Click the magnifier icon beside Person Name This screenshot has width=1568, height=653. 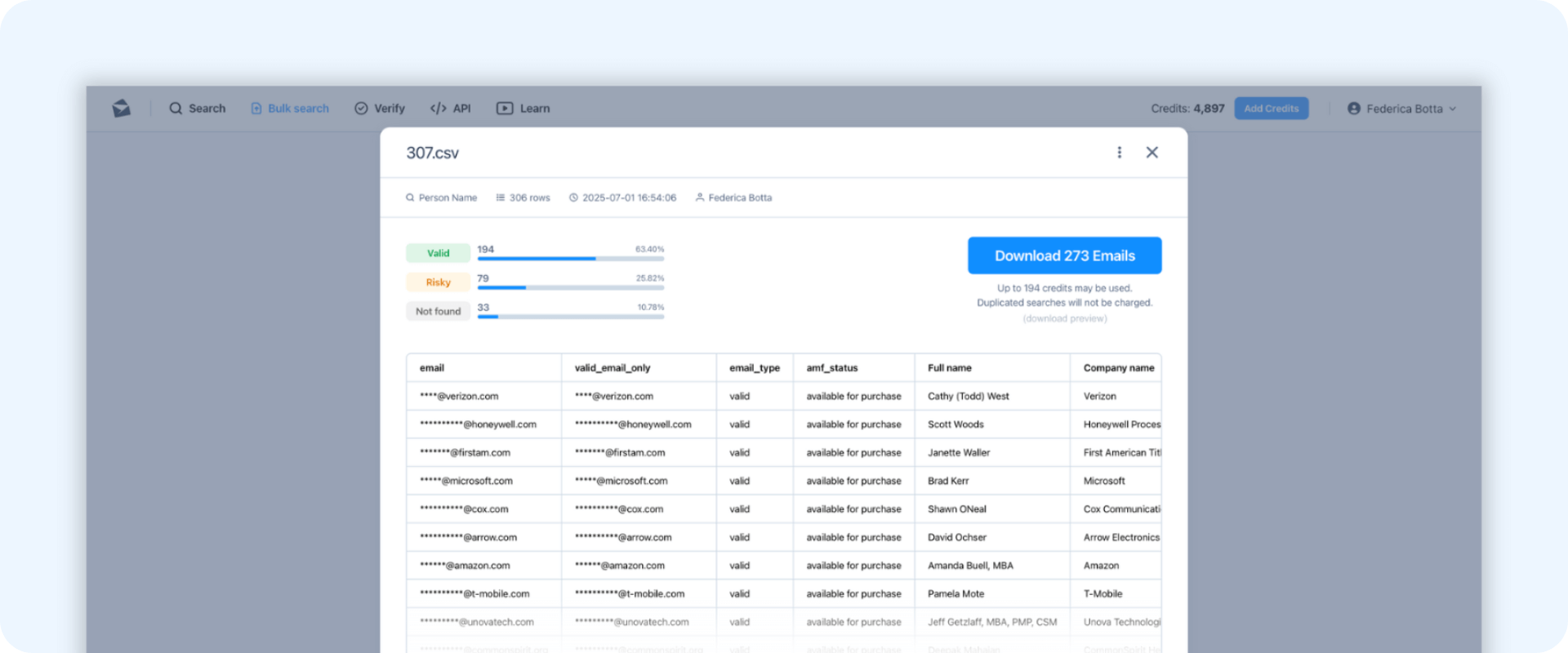tap(410, 198)
